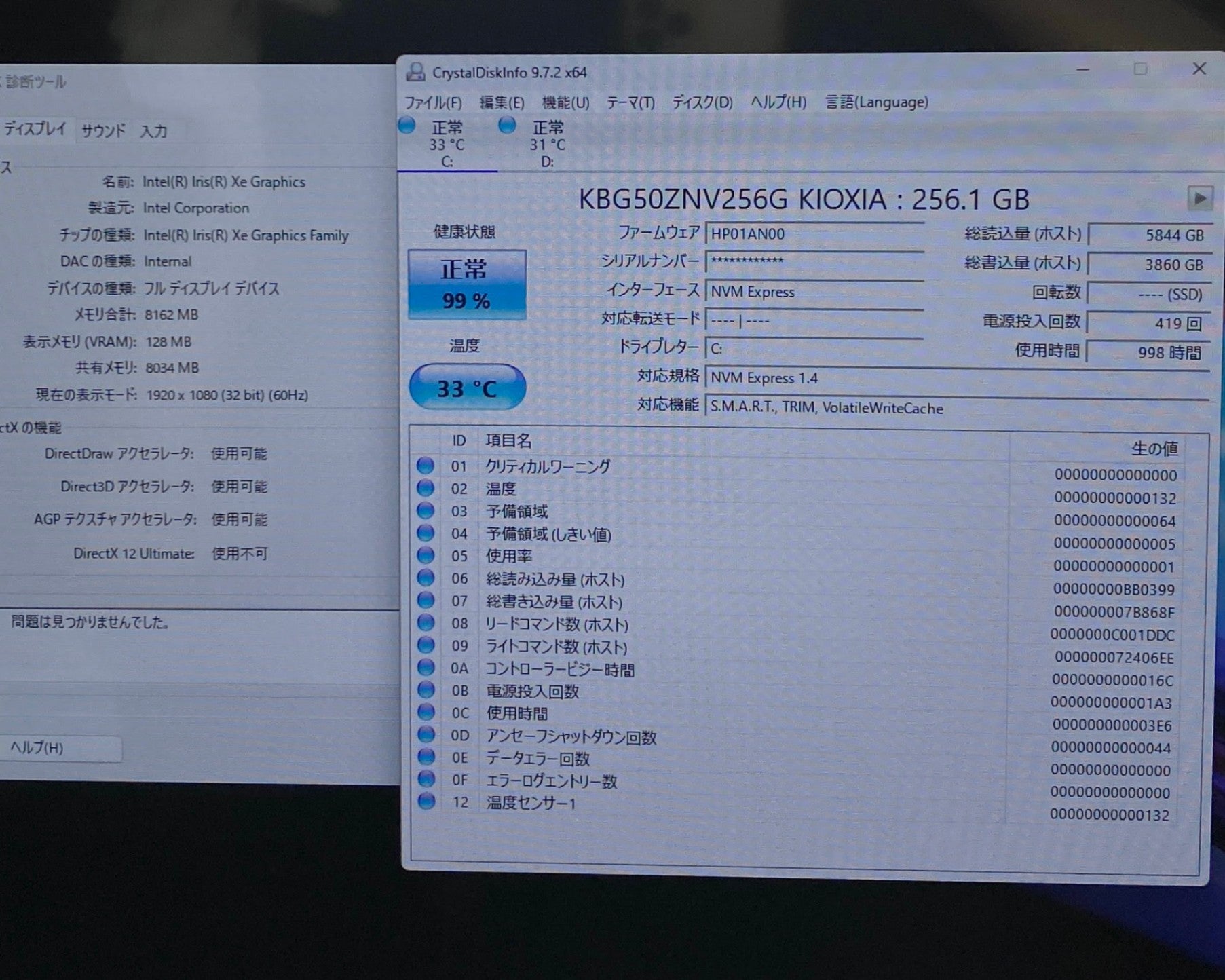Select the C: drive status indicator

click(446, 144)
